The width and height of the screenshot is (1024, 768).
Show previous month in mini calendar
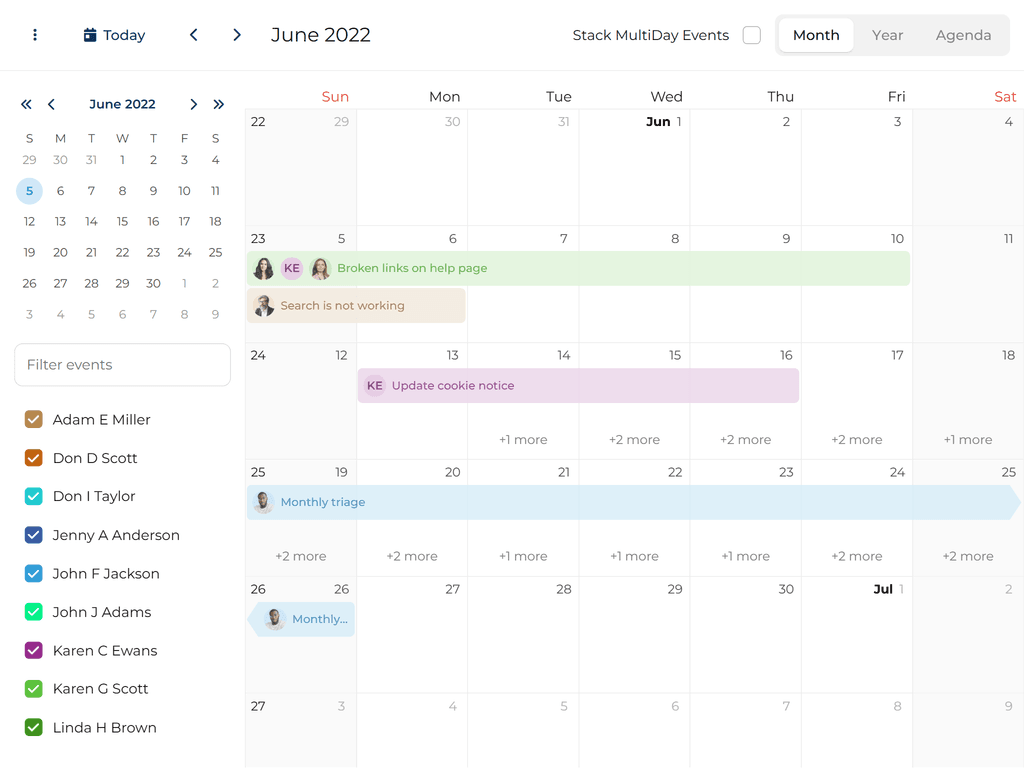51,104
